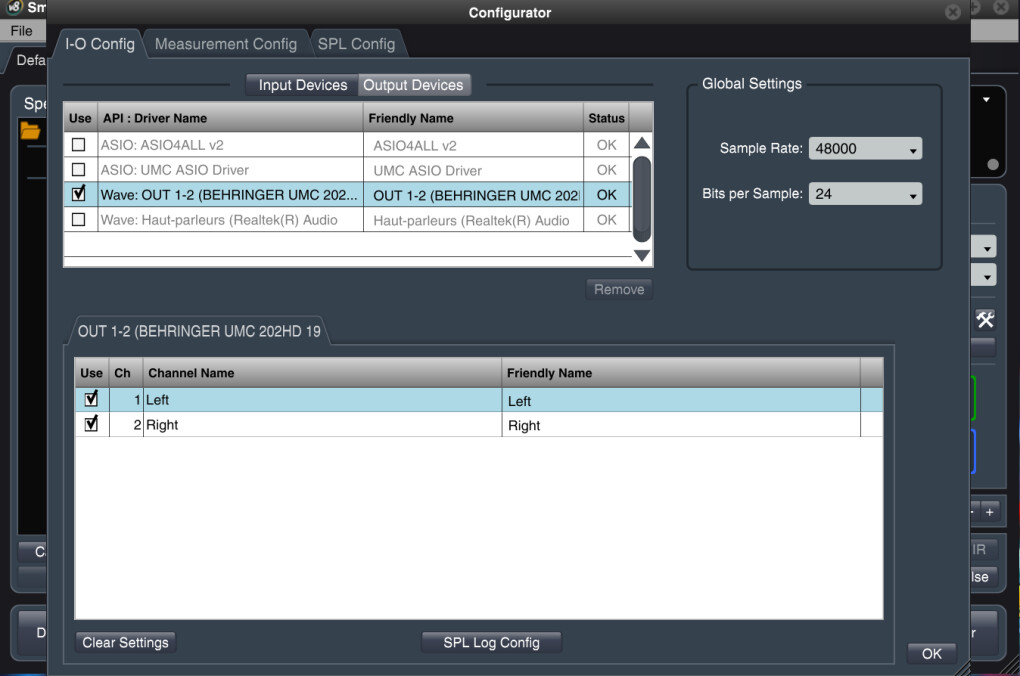
Task: Uncheck the Left channel Use box
Action: pyautogui.click(x=91, y=399)
